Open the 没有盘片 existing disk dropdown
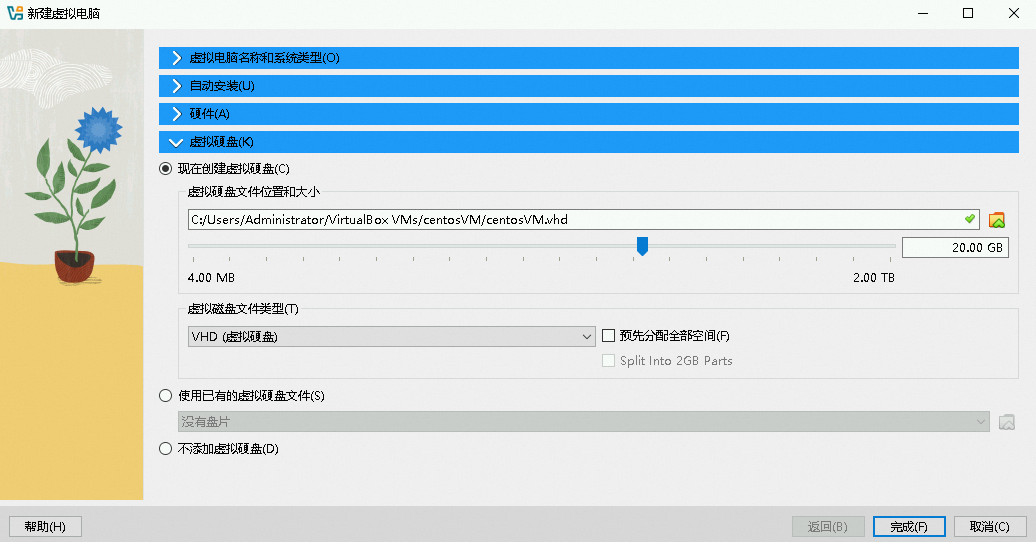The height and width of the screenshot is (542, 1036). pyautogui.click(x=583, y=422)
